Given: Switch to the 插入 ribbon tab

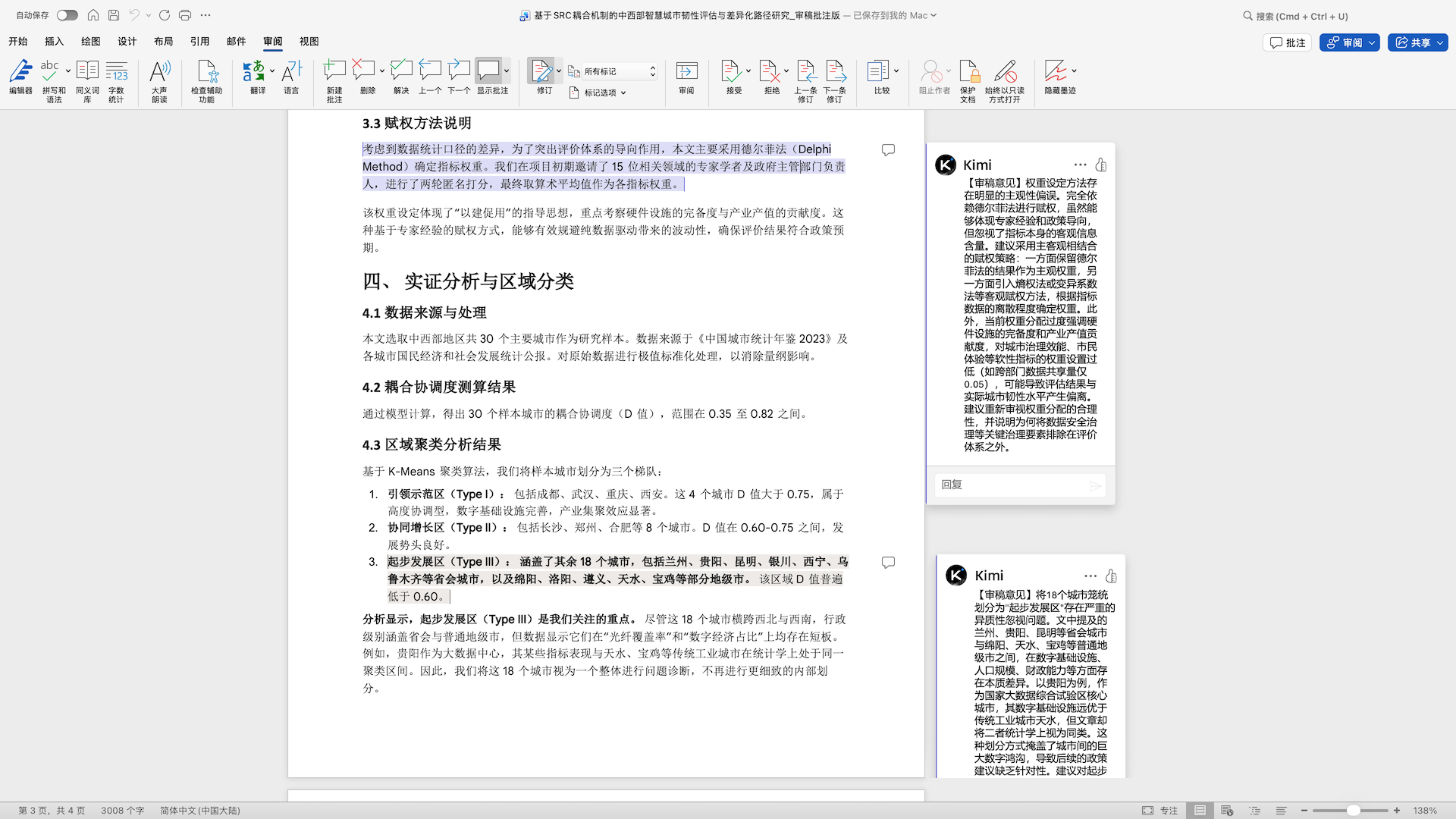Looking at the screenshot, I should tap(54, 42).
